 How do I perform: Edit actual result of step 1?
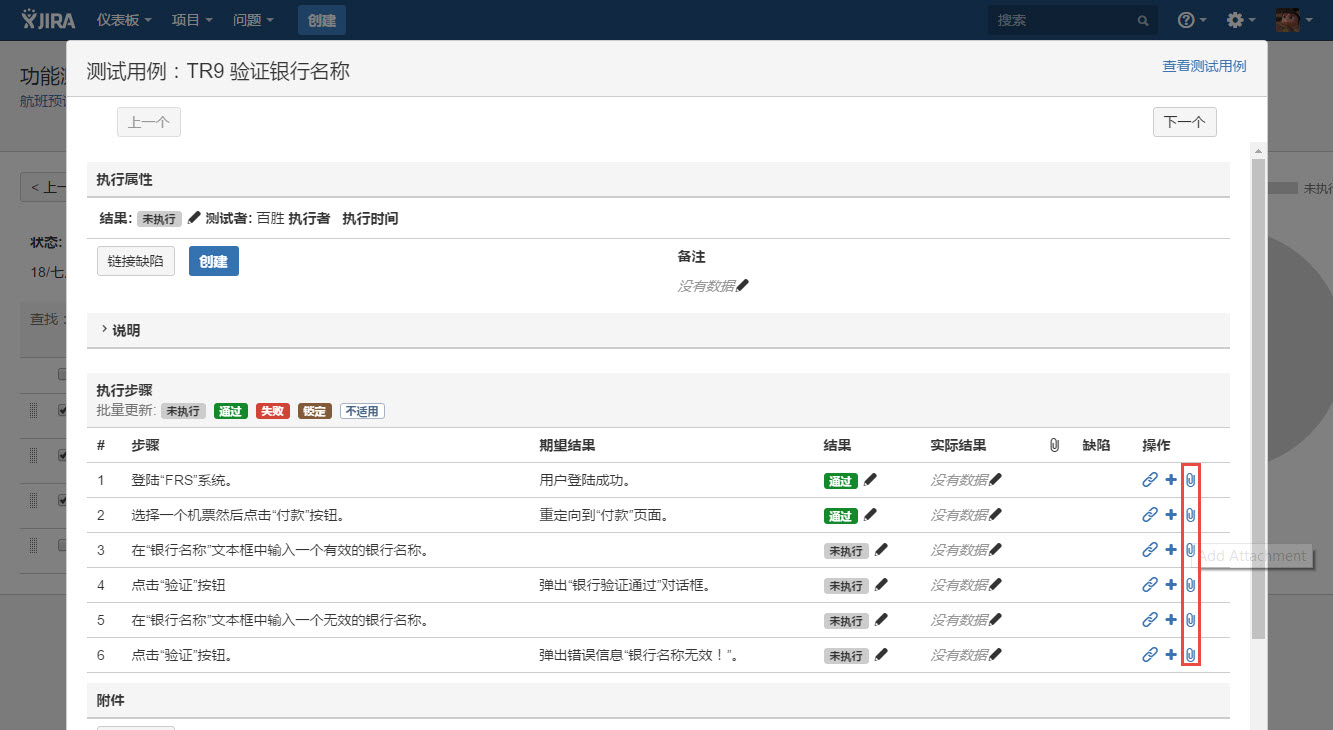click(995, 480)
